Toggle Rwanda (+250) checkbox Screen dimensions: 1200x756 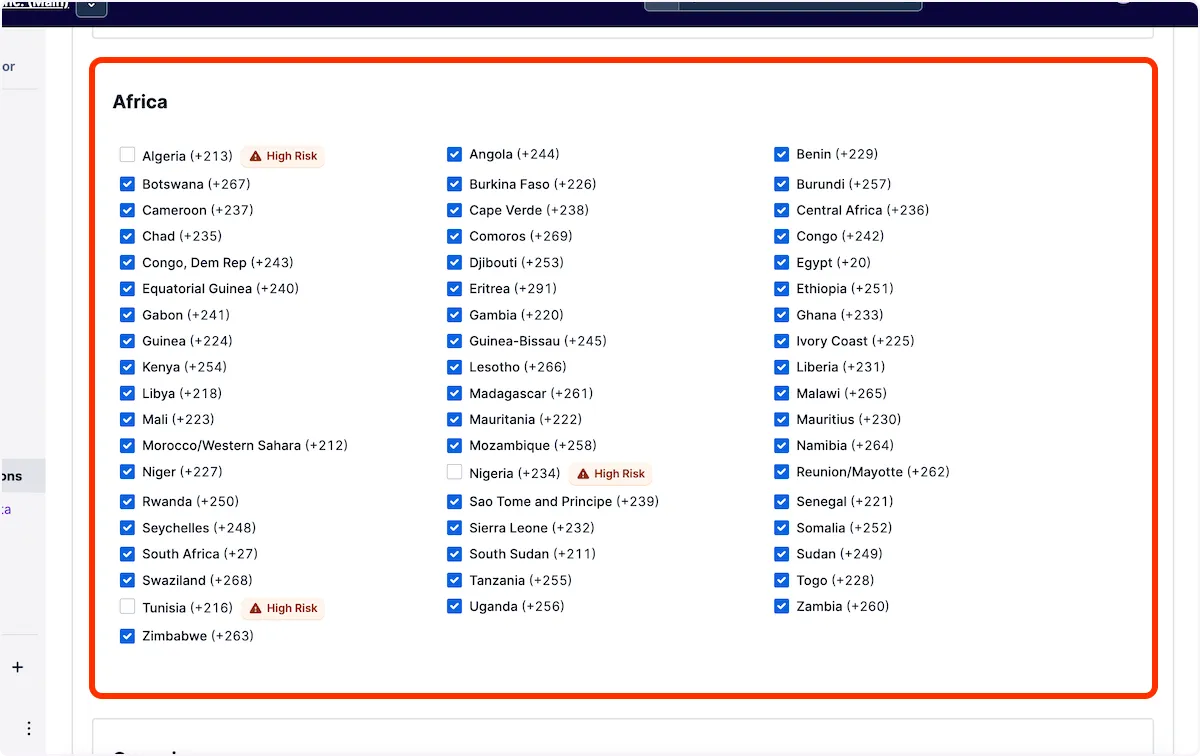pos(127,501)
